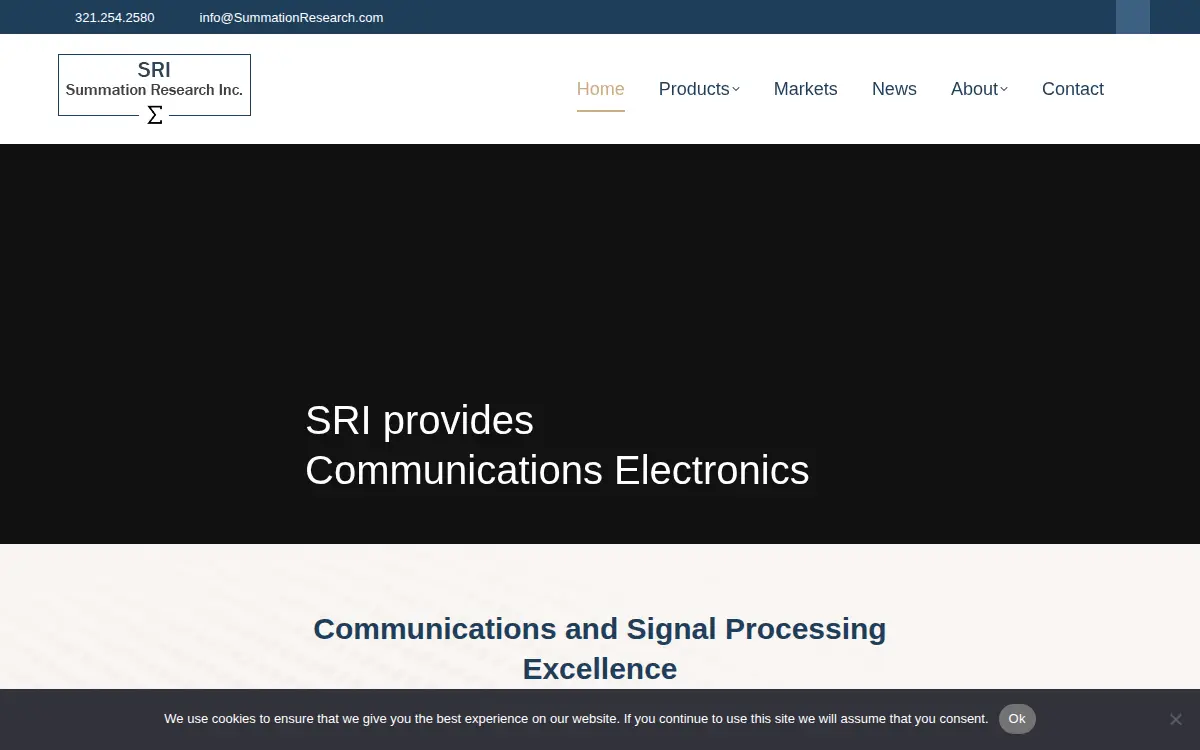Click the Ok button on cookie notice
The width and height of the screenshot is (1200, 750).
[x=1017, y=719]
